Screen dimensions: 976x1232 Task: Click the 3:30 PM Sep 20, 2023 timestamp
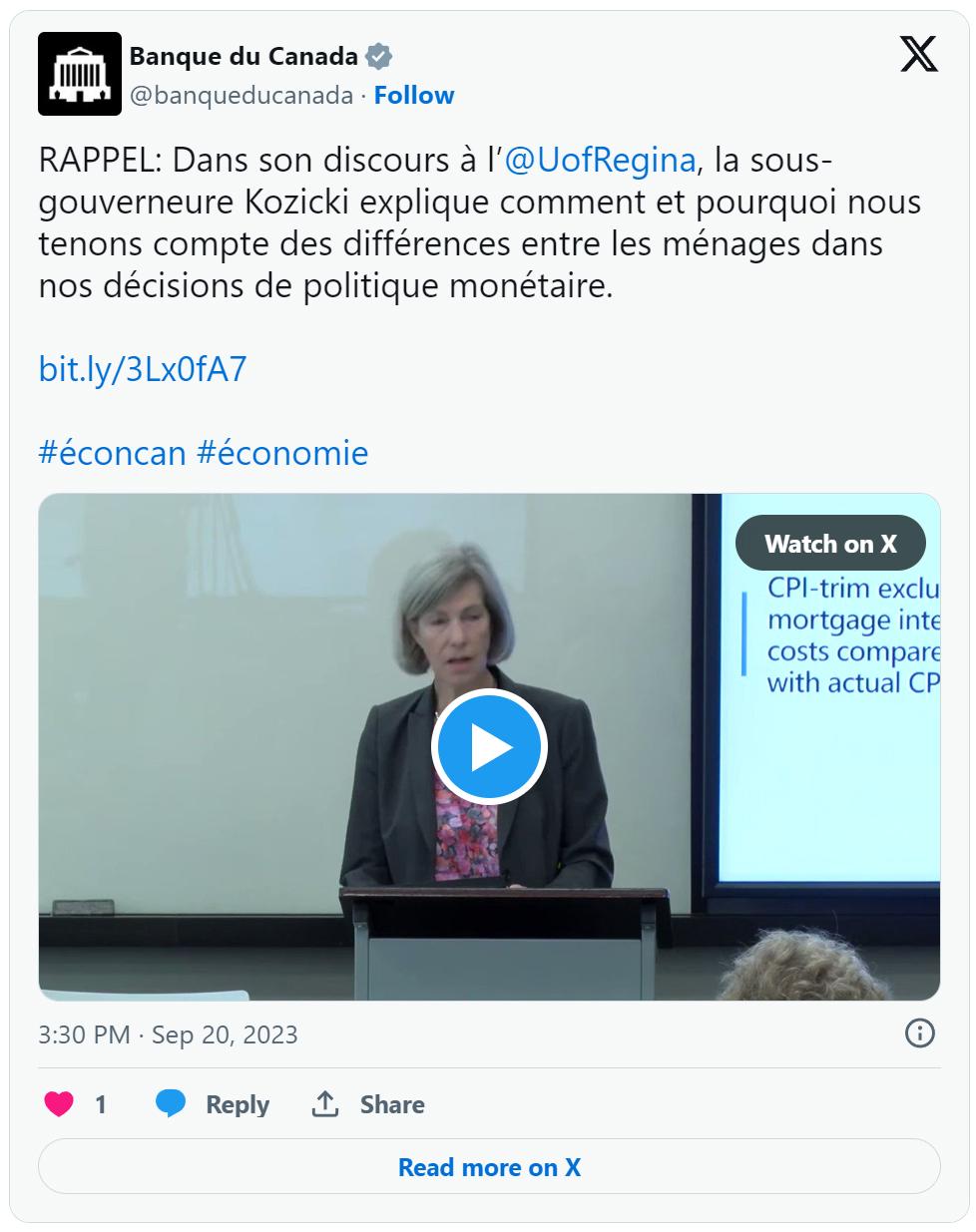[168, 1033]
